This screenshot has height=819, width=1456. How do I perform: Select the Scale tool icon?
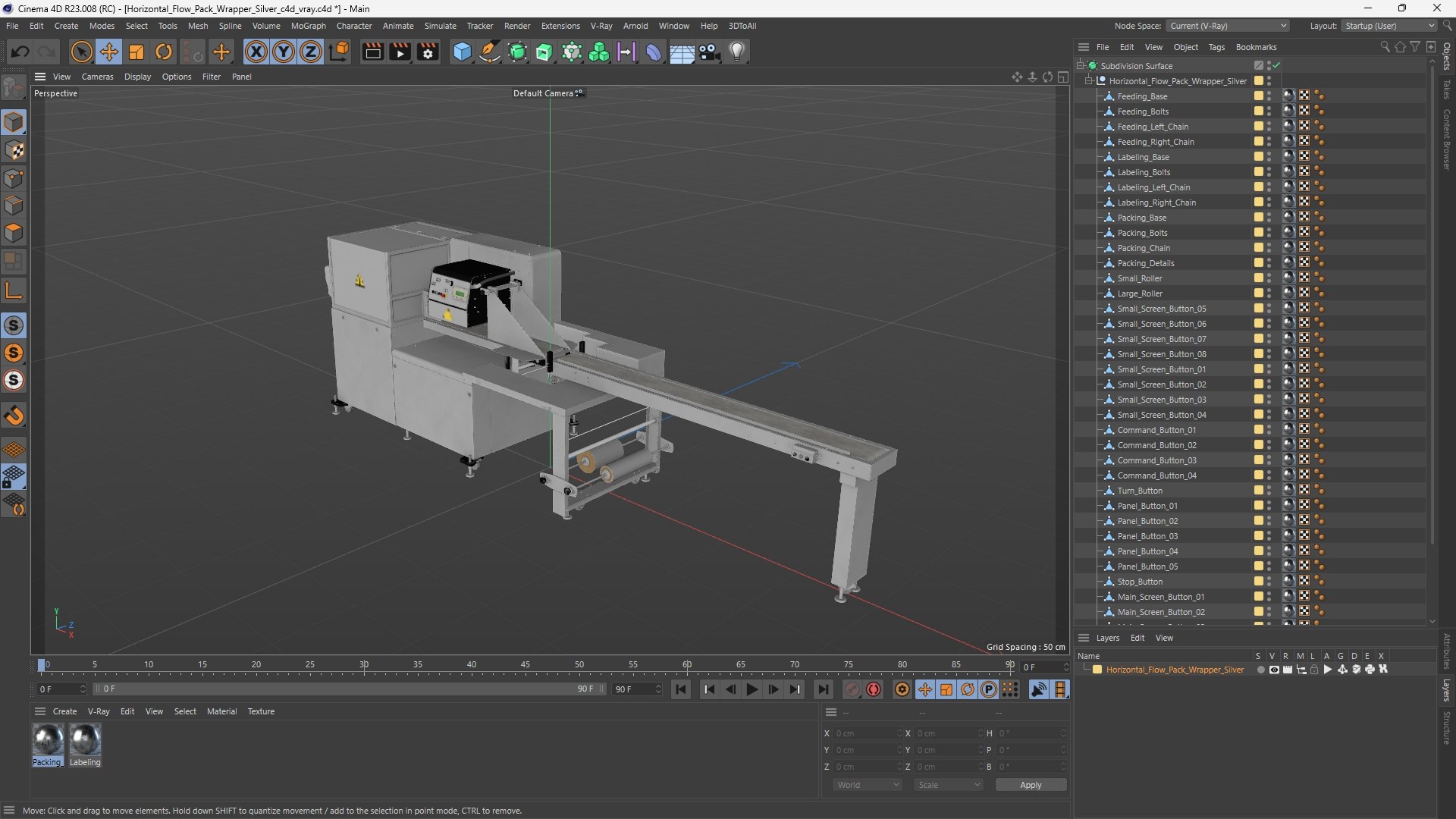(x=136, y=52)
